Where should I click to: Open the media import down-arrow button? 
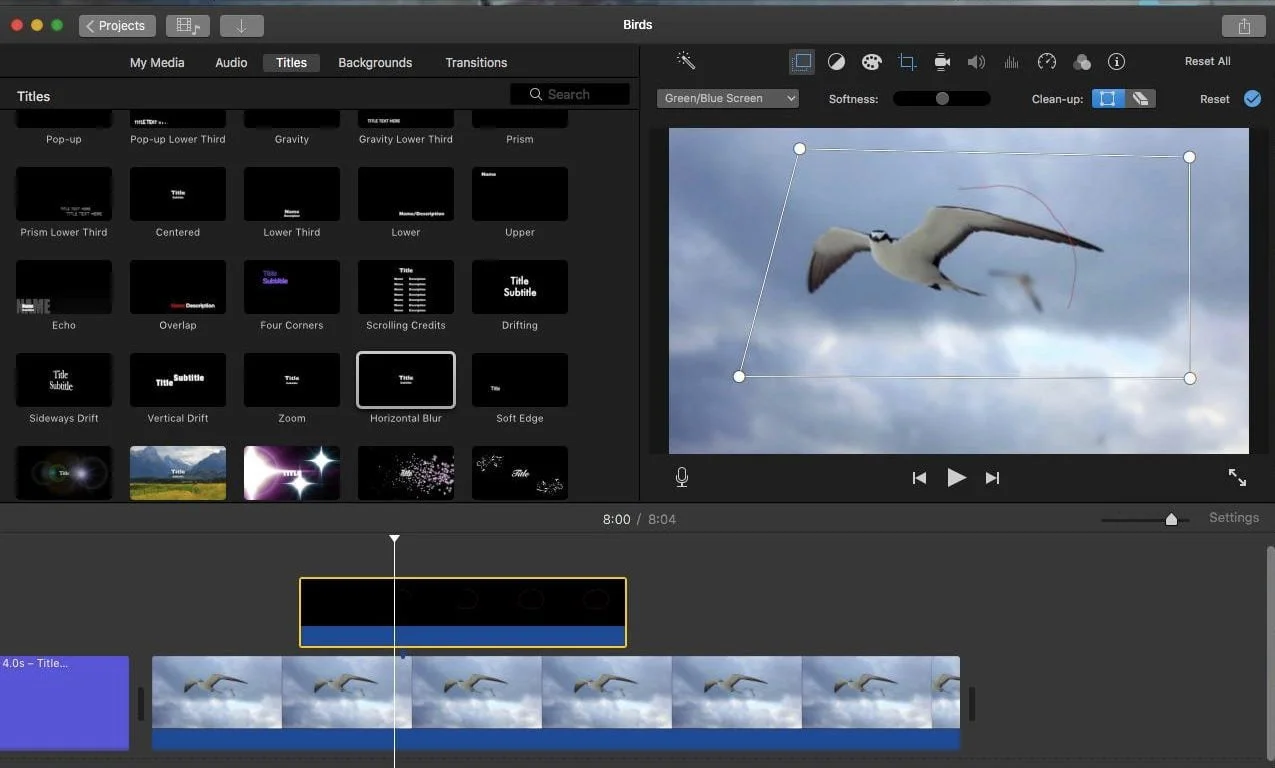coord(241,26)
